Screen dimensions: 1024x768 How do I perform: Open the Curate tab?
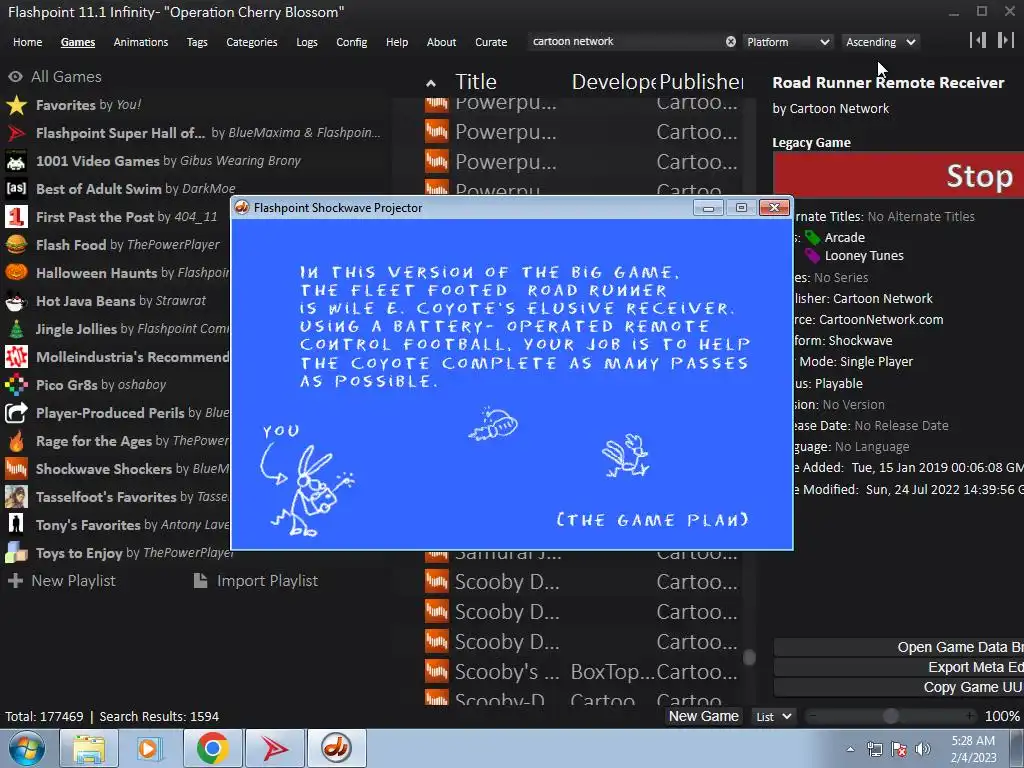[x=491, y=42]
